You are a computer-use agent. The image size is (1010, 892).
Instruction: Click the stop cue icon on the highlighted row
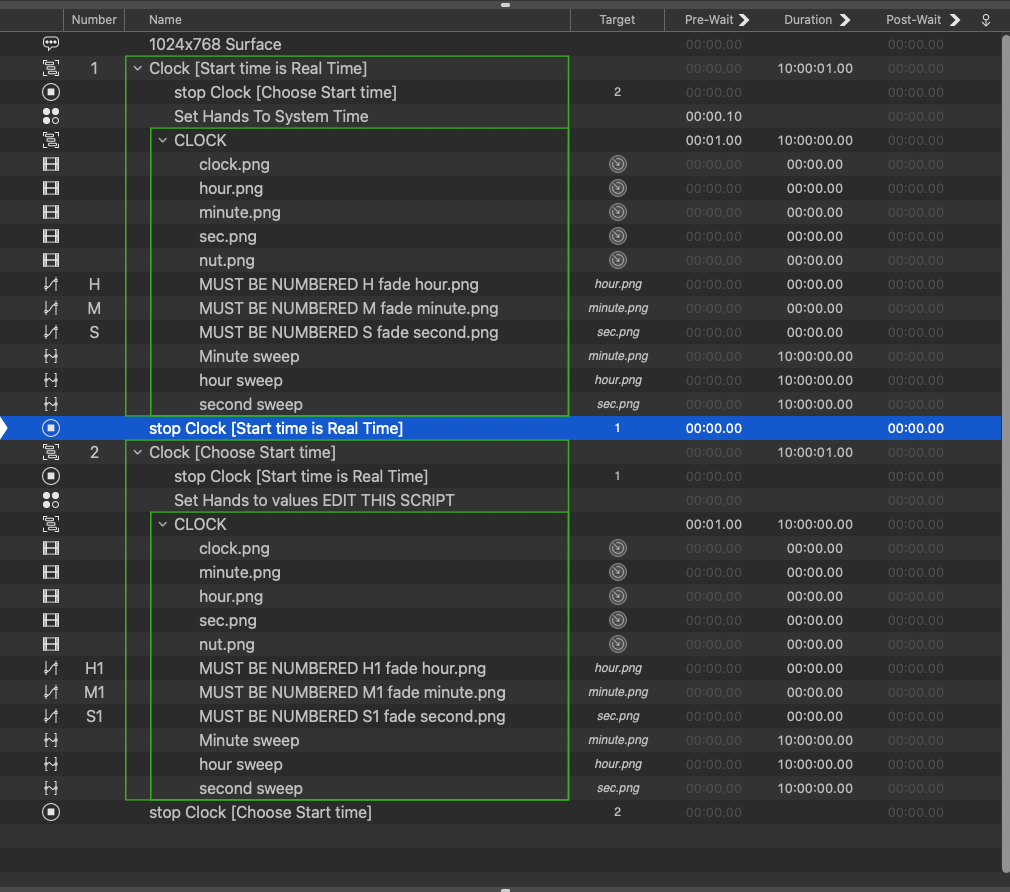[51, 428]
